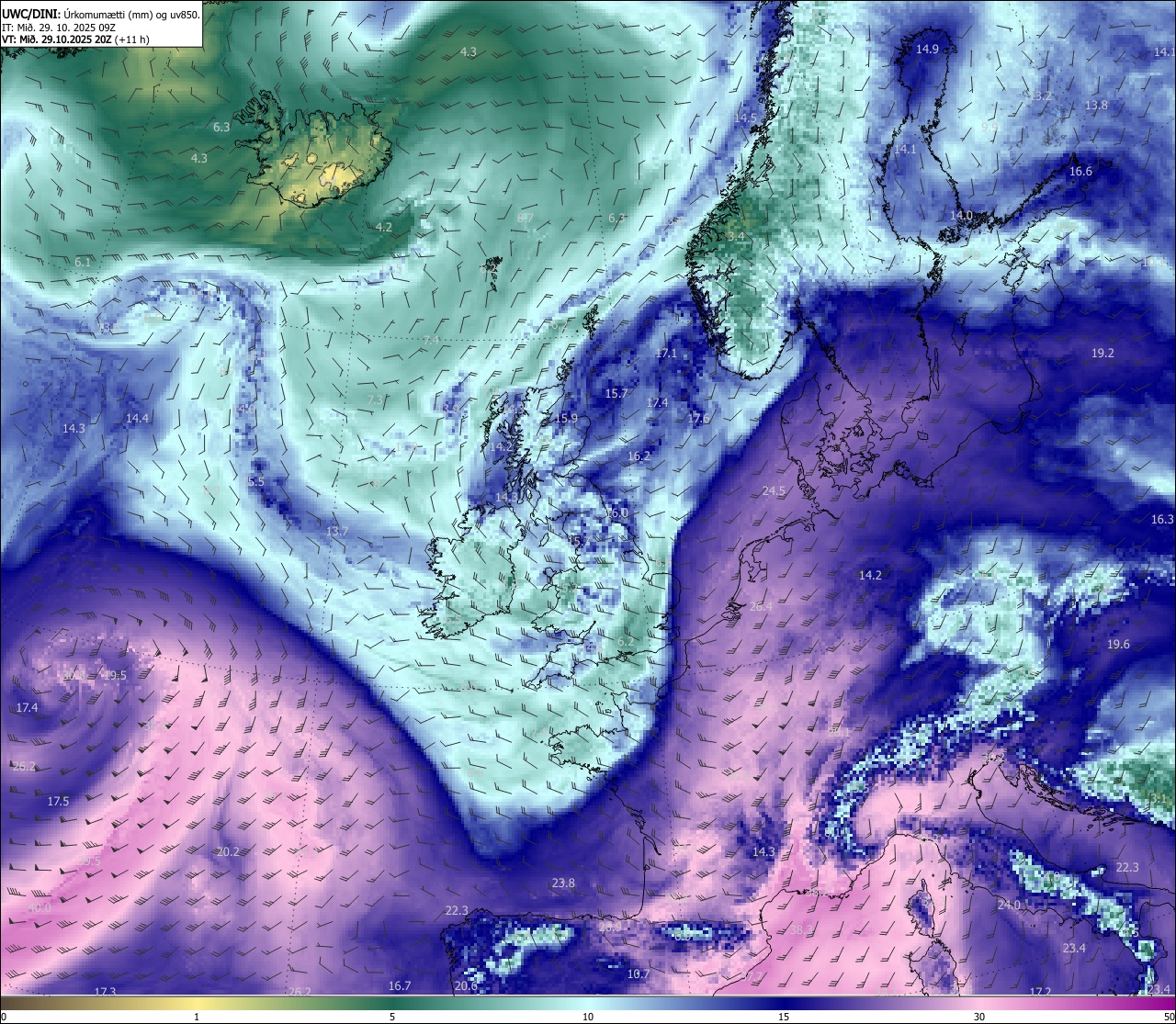Screen dimensions: 1176x1024
Task: Click the 40.0 value on the map
Action: click(40, 908)
